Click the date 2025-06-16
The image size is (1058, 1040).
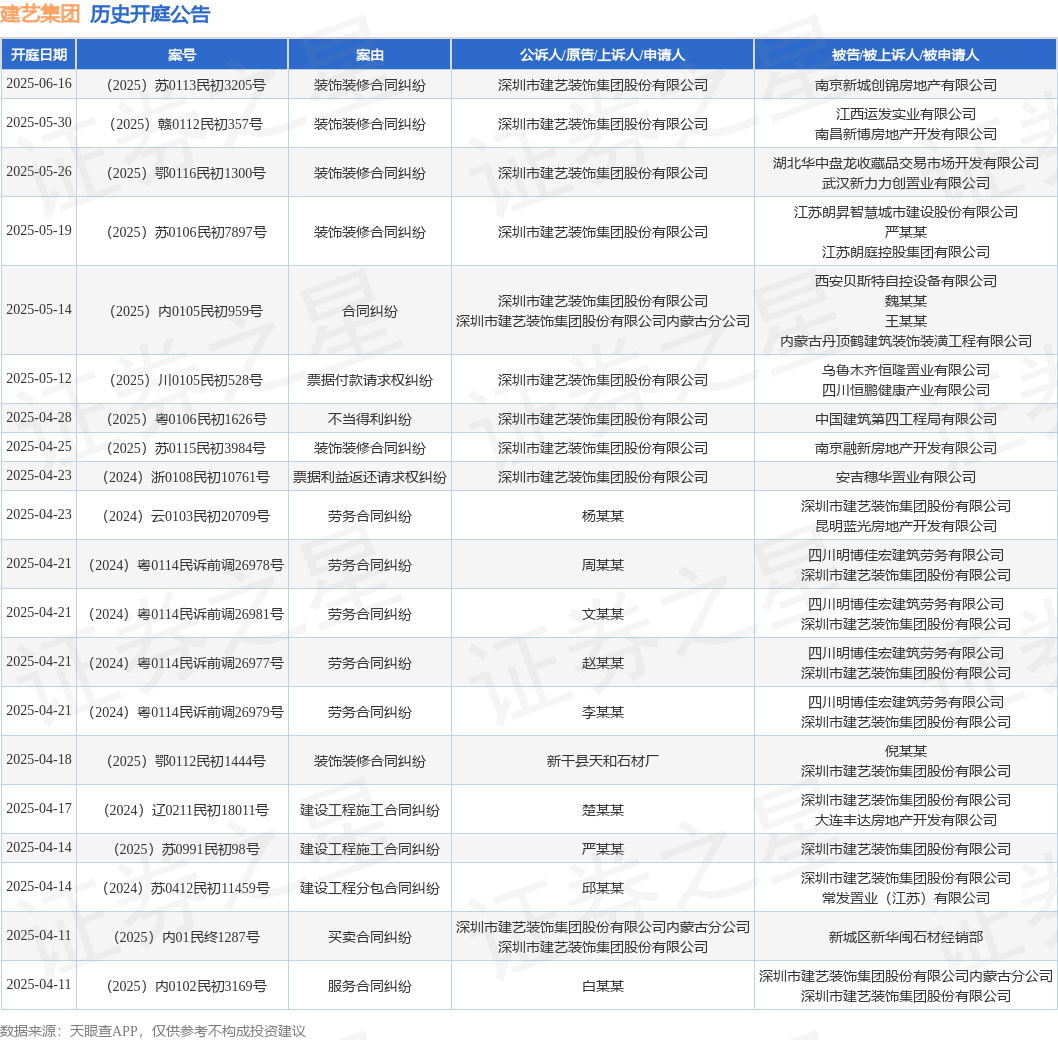pos(38,84)
